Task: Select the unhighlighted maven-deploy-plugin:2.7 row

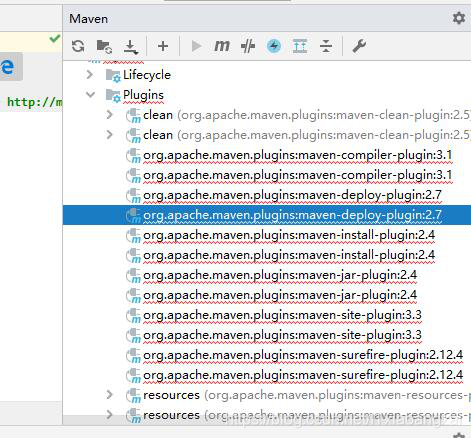Action: tap(267, 195)
